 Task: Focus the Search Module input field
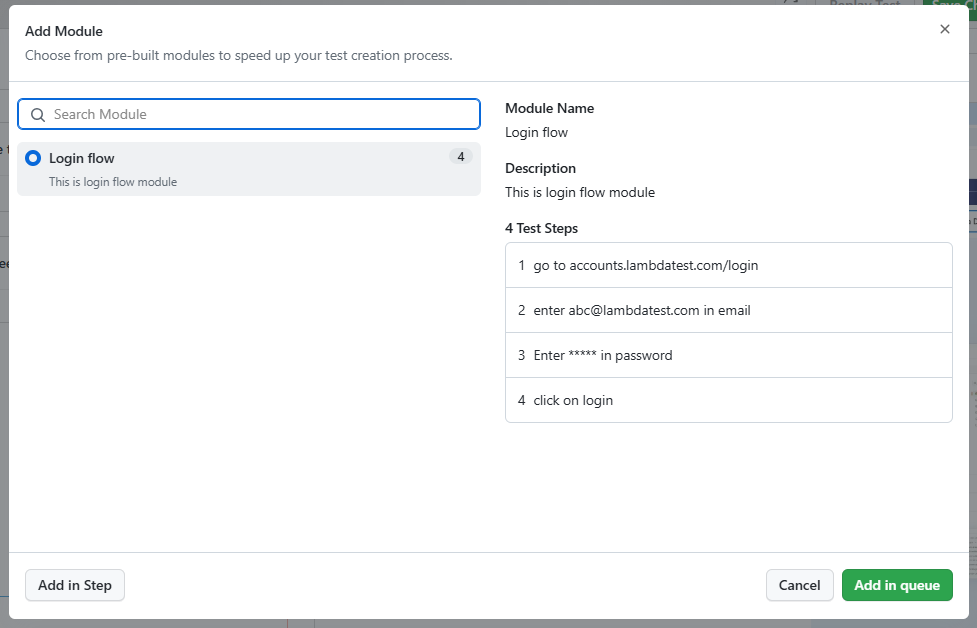click(x=249, y=114)
